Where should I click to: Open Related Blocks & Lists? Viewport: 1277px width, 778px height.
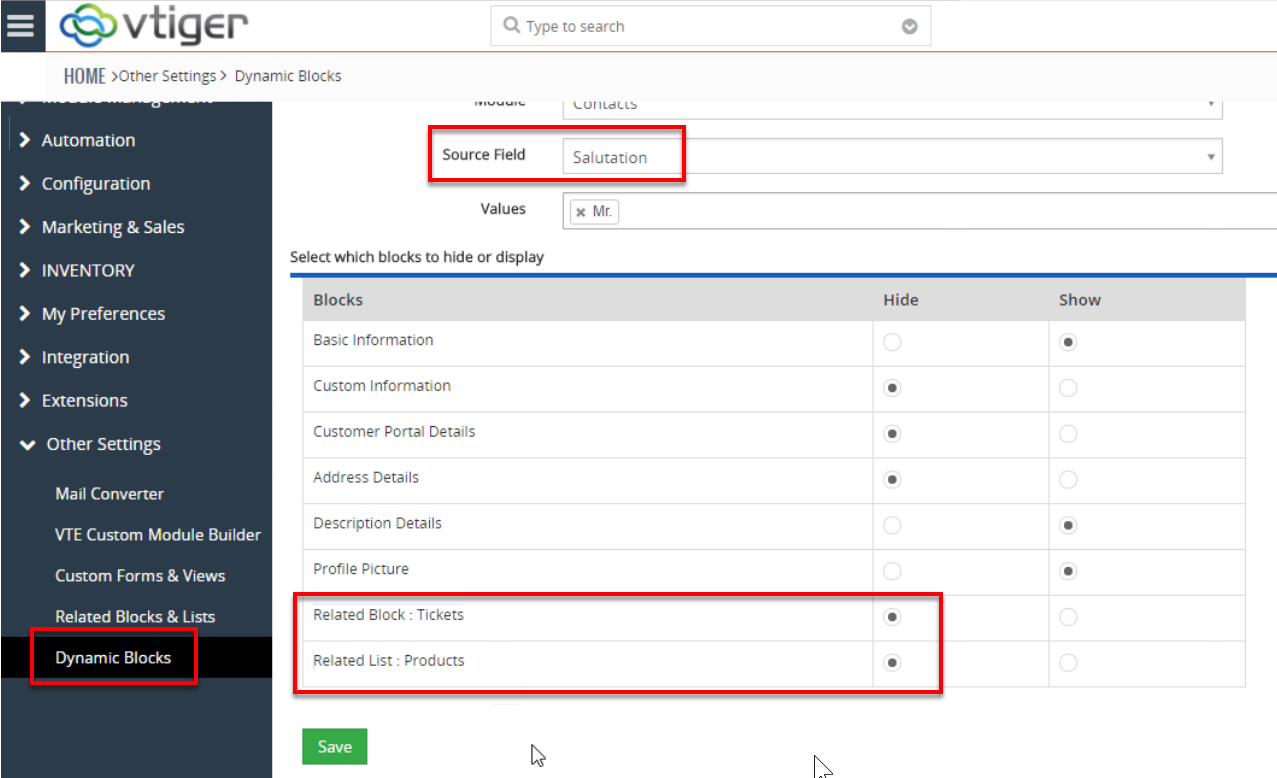click(135, 617)
